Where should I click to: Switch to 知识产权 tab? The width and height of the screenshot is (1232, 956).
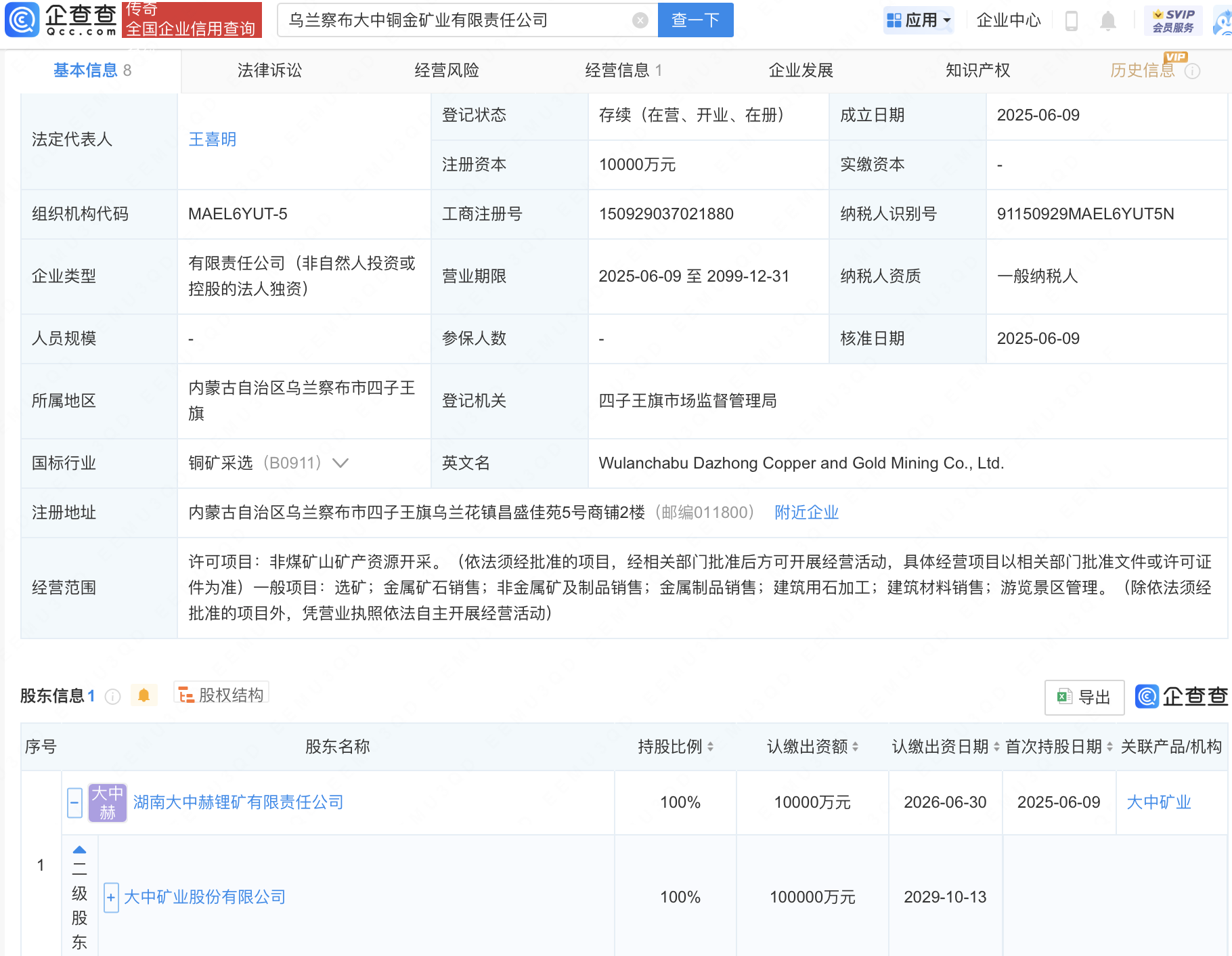(977, 70)
